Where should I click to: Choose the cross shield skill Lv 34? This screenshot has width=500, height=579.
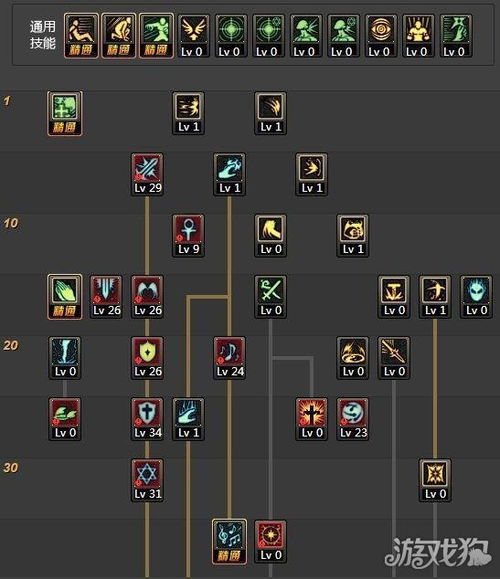tap(147, 419)
